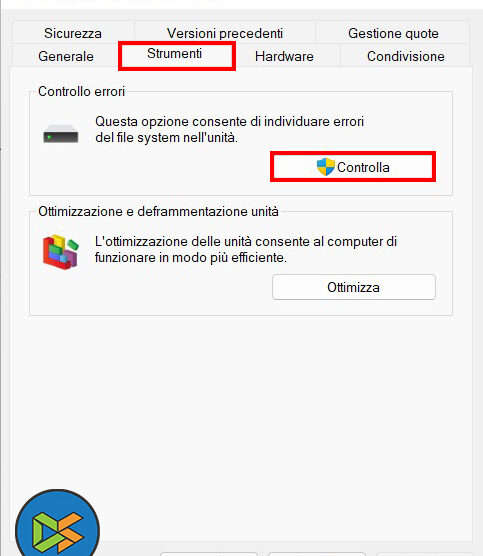Click the middle partially visible bottom dialog button
Viewport: 483px width, 556px height.
[317, 554]
